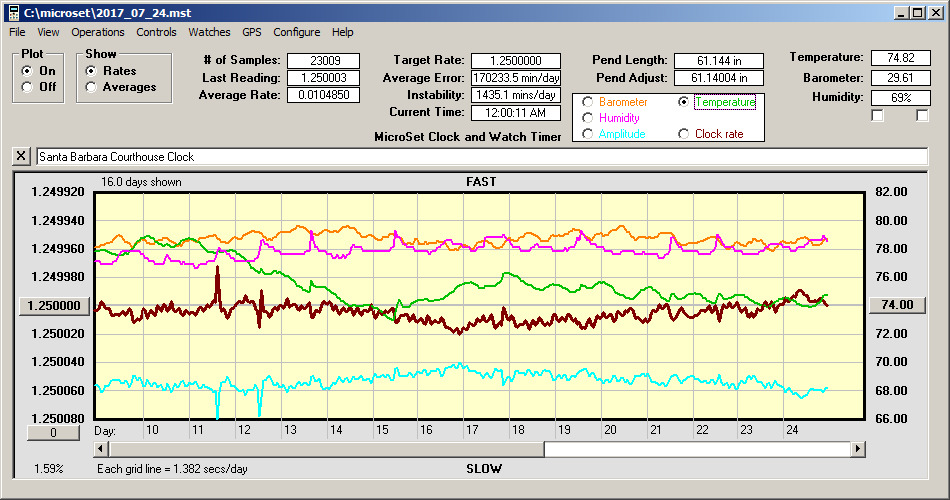The image size is (950, 500).
Task: Select Show Rates radio button
Action: 91,71
